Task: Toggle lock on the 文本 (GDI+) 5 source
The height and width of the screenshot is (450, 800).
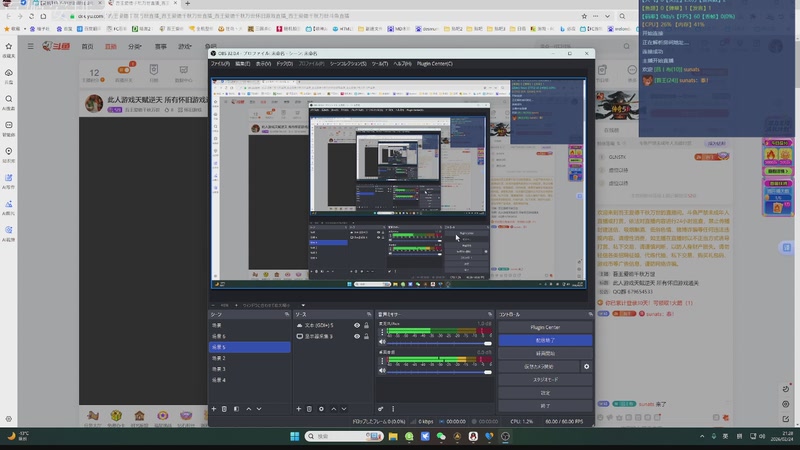Action: (366, 326)
